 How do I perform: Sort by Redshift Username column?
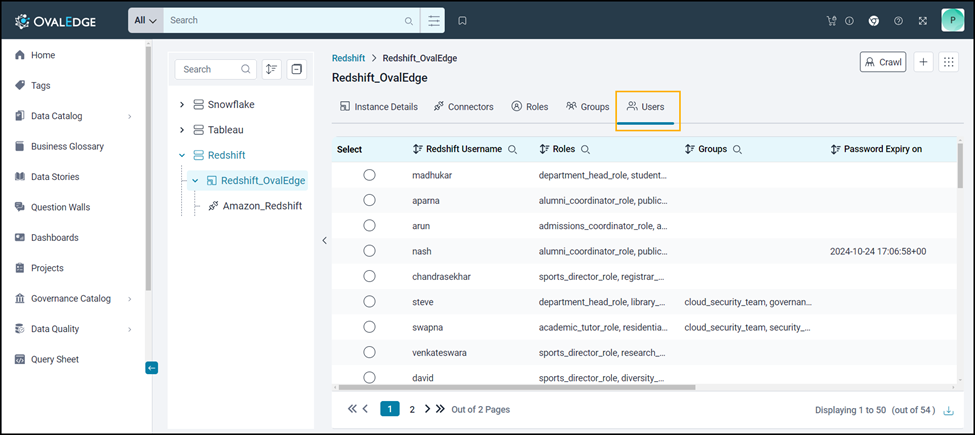(x=417, y=149)
